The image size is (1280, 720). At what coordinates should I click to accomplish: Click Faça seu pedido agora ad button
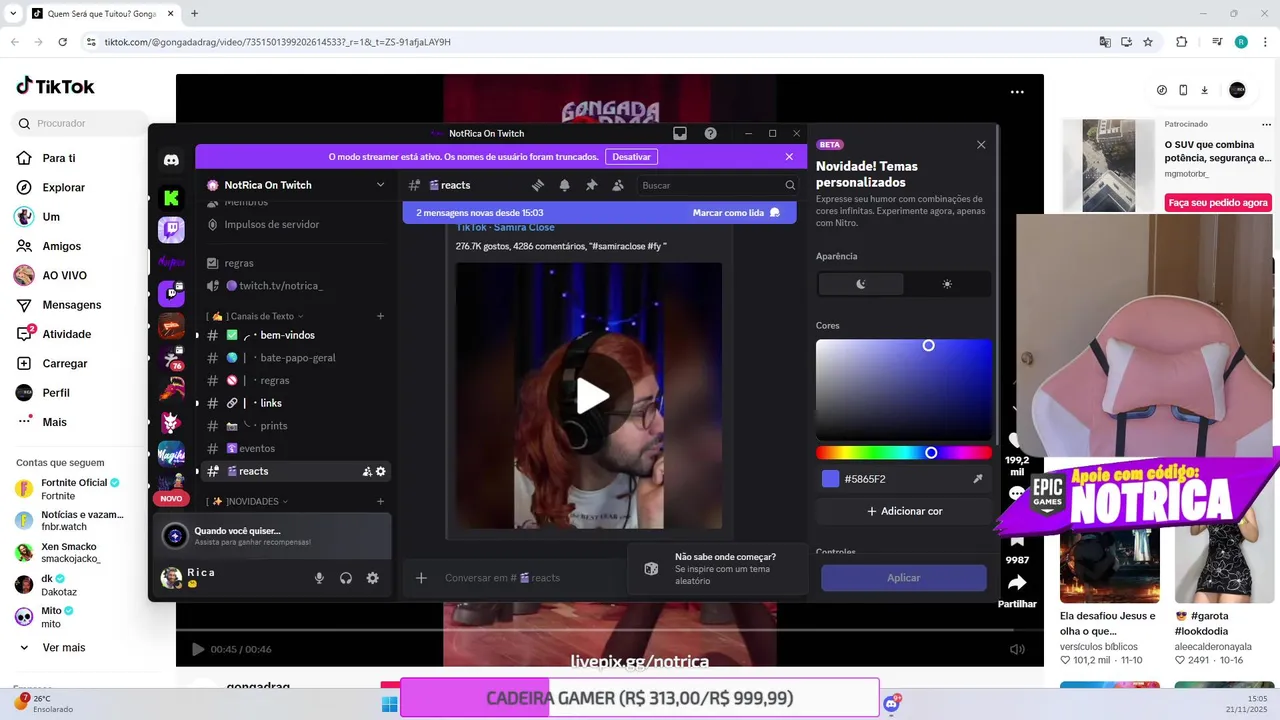[1220, 203]
